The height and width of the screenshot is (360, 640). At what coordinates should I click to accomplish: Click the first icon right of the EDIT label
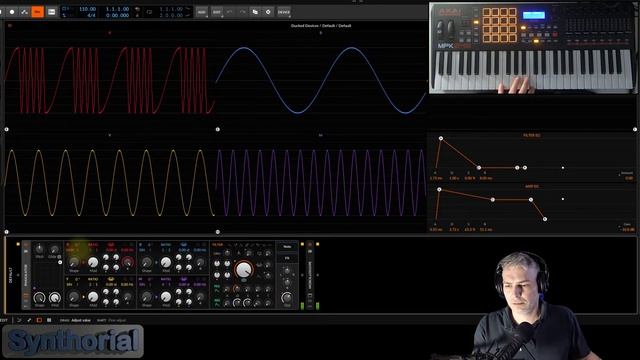pyautogui.click(x=19, y=320)
